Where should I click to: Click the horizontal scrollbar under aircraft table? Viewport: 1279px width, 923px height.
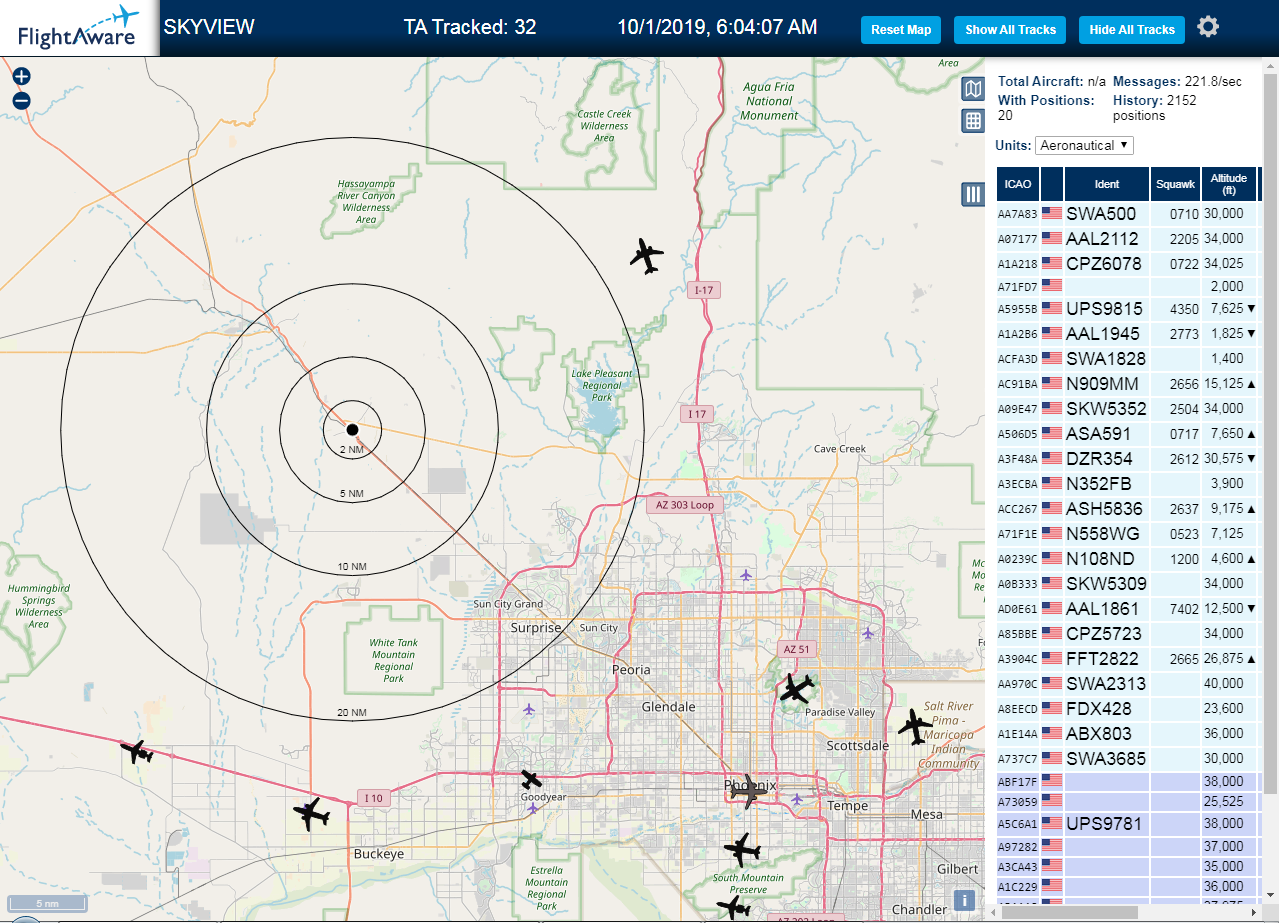click(x=1071, y=912)
